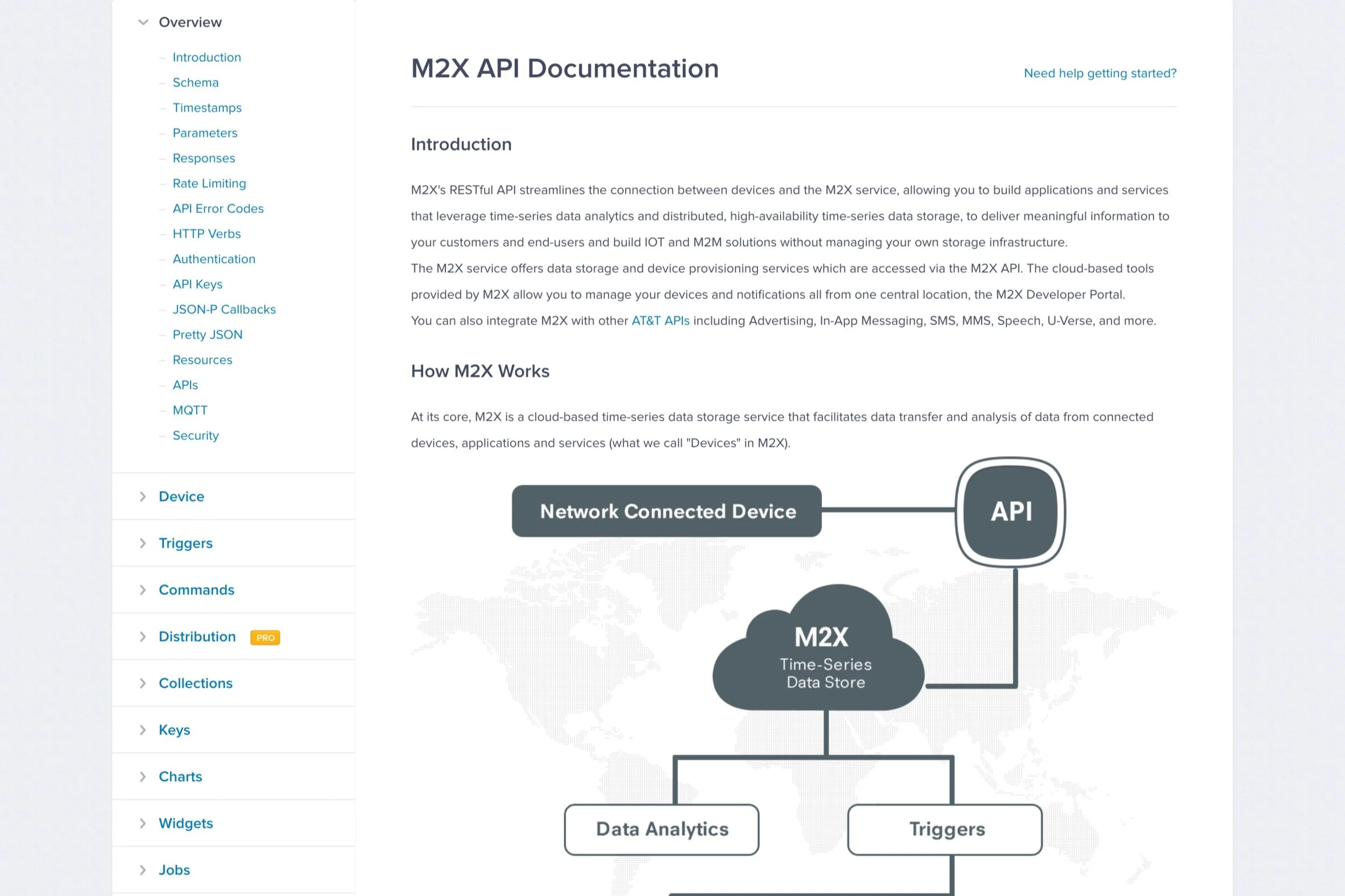The image size is (1345, 896).
Task: Expand the Jobs section chevron
Action: pos(143,870)
